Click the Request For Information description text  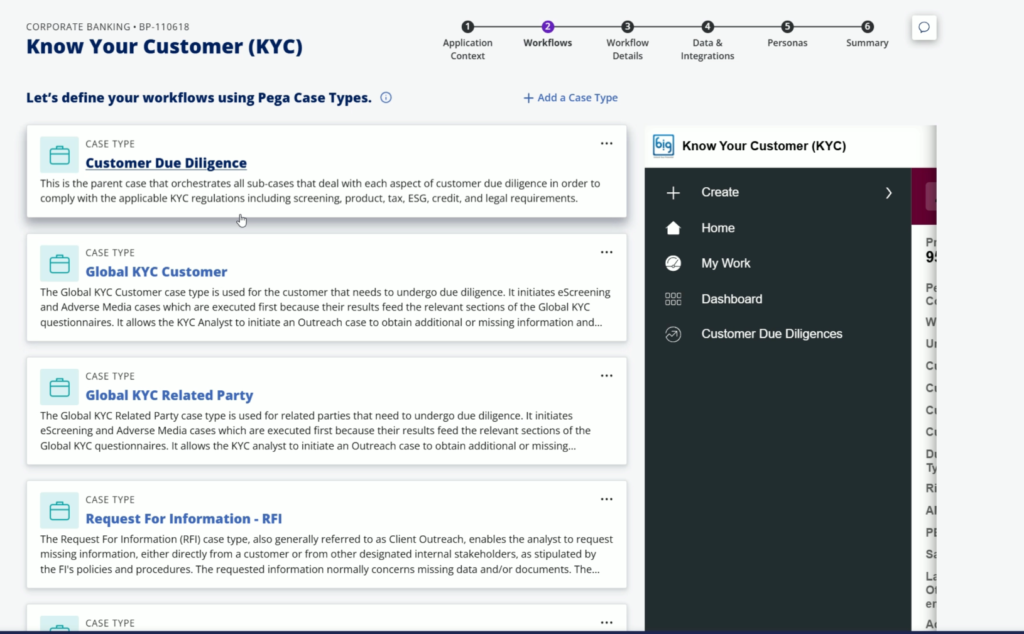[x=327, y=554]
